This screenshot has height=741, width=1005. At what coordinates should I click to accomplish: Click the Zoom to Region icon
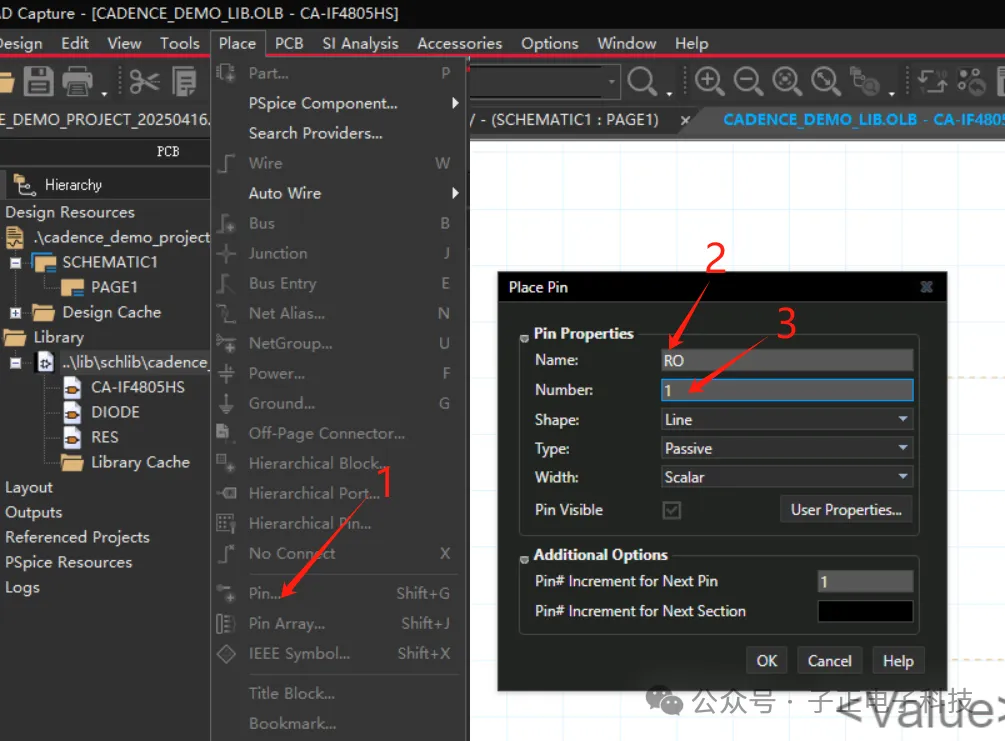coord(787,81)
